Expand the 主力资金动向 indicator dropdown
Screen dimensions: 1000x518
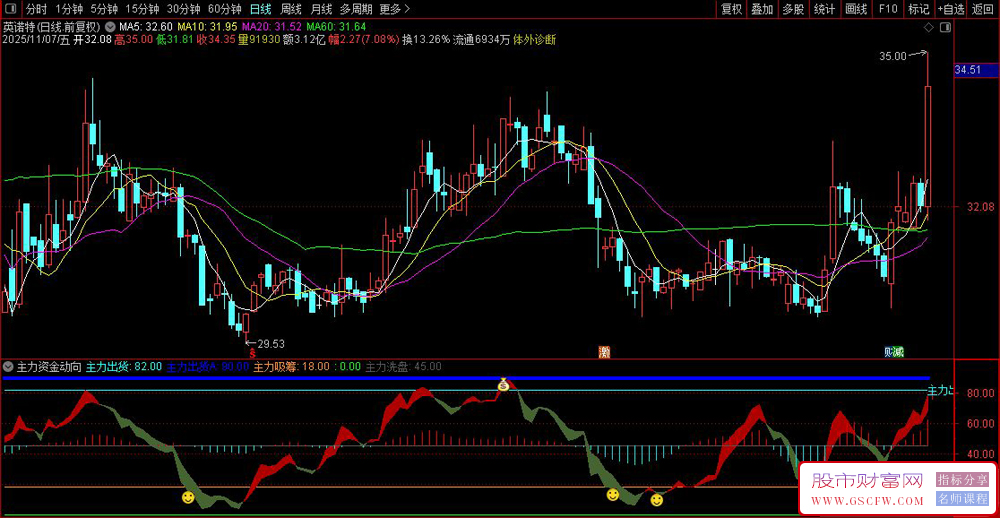point(8,367)
